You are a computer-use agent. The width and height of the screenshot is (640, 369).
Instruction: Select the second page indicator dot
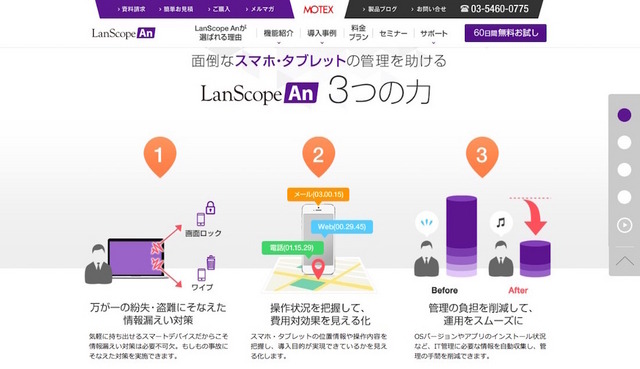(624, 142)
